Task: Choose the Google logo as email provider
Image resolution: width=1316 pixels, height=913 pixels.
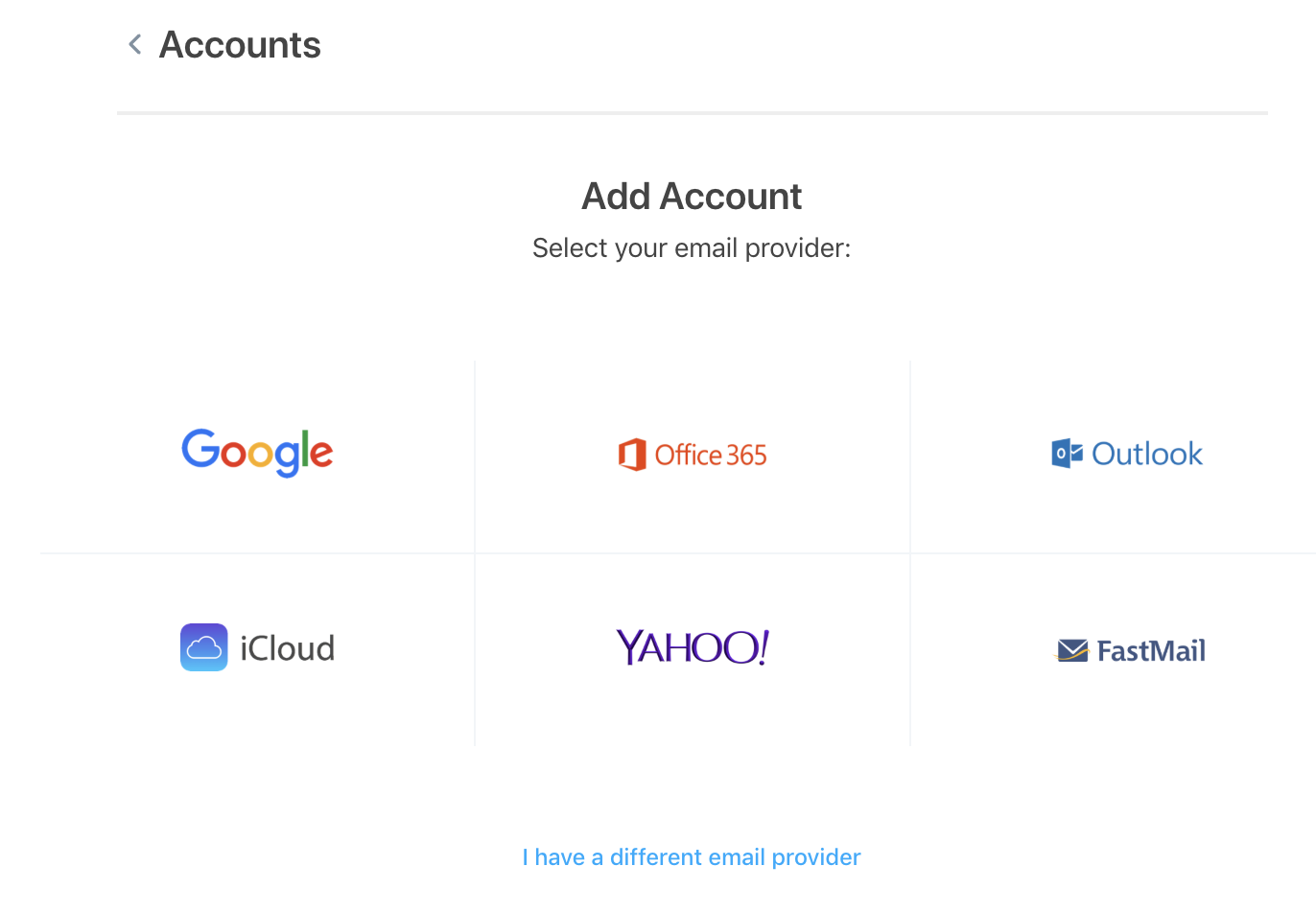Action: coord(257,453)
